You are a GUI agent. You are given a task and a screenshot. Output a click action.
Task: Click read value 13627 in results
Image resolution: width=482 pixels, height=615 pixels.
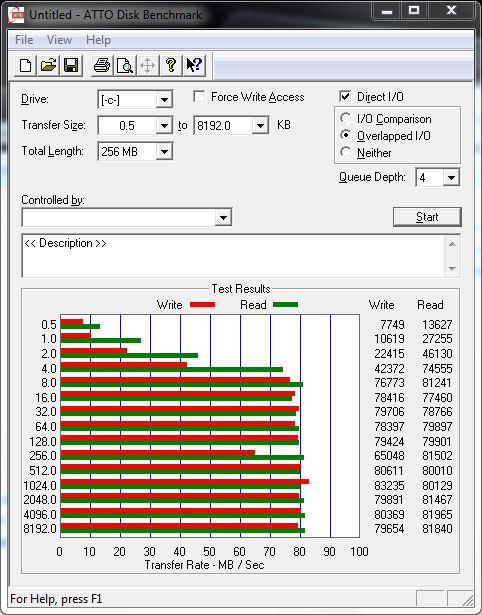click(437, 325)
